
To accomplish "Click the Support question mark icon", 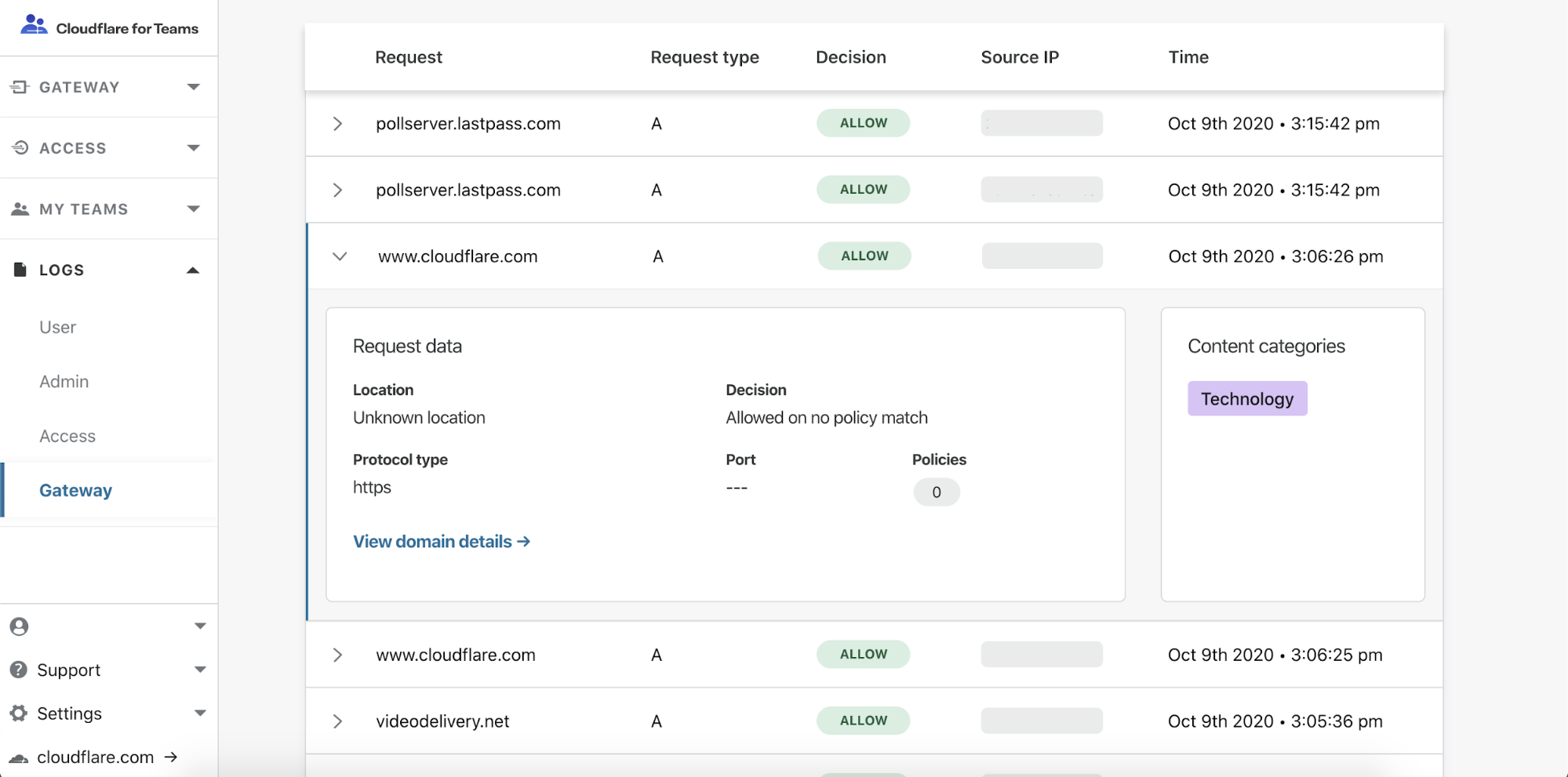I will [x=19, y=670].
